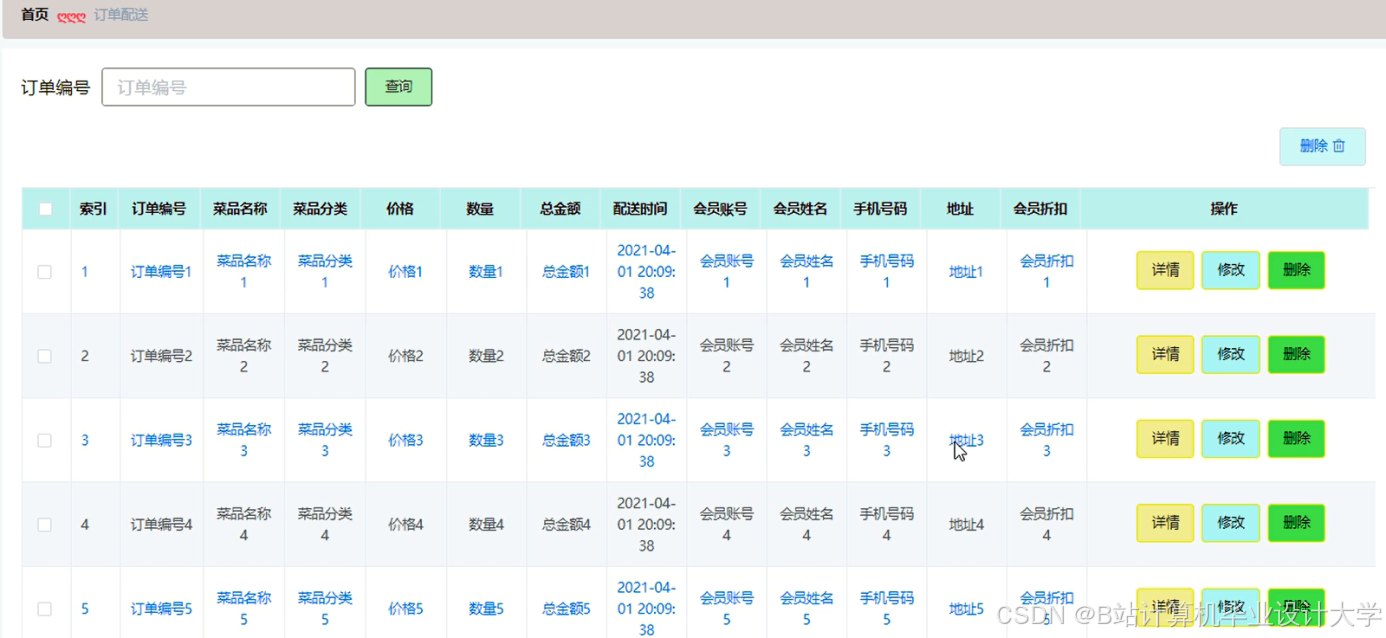
Task: Click the 订单编号 column header
Action: point(159,209)
